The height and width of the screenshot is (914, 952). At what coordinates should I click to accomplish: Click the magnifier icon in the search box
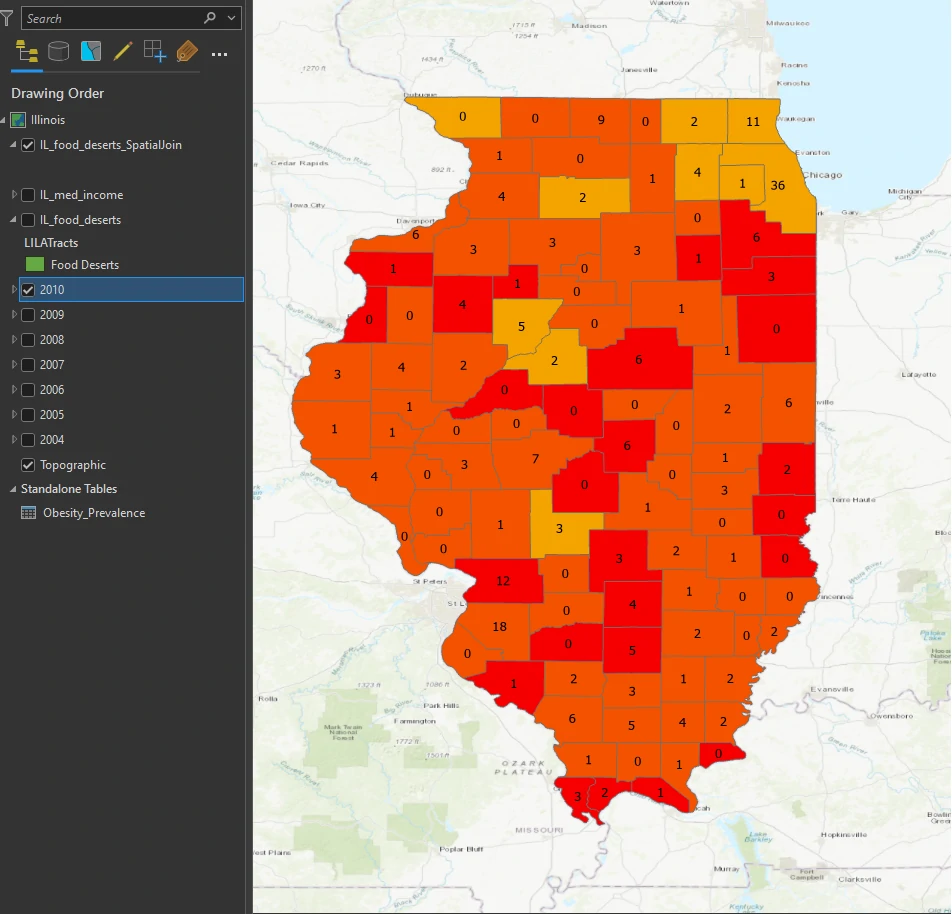[x=210, y=18]
